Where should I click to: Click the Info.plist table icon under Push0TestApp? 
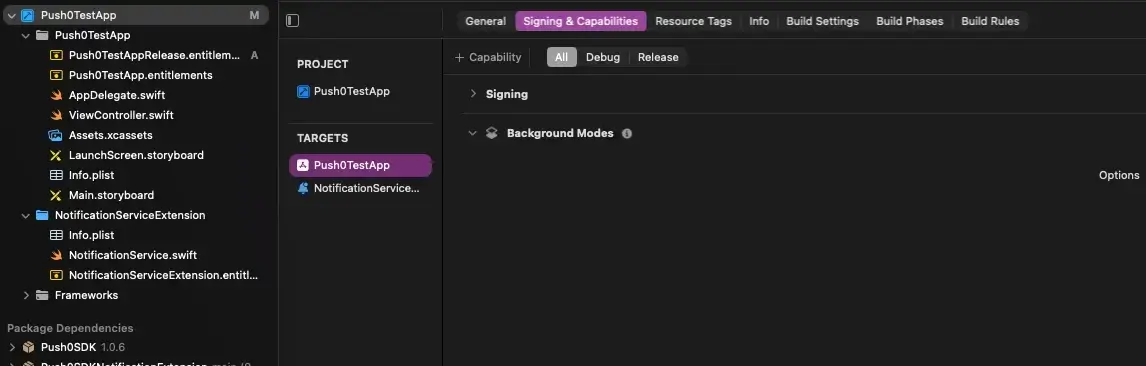pos(56,175)
